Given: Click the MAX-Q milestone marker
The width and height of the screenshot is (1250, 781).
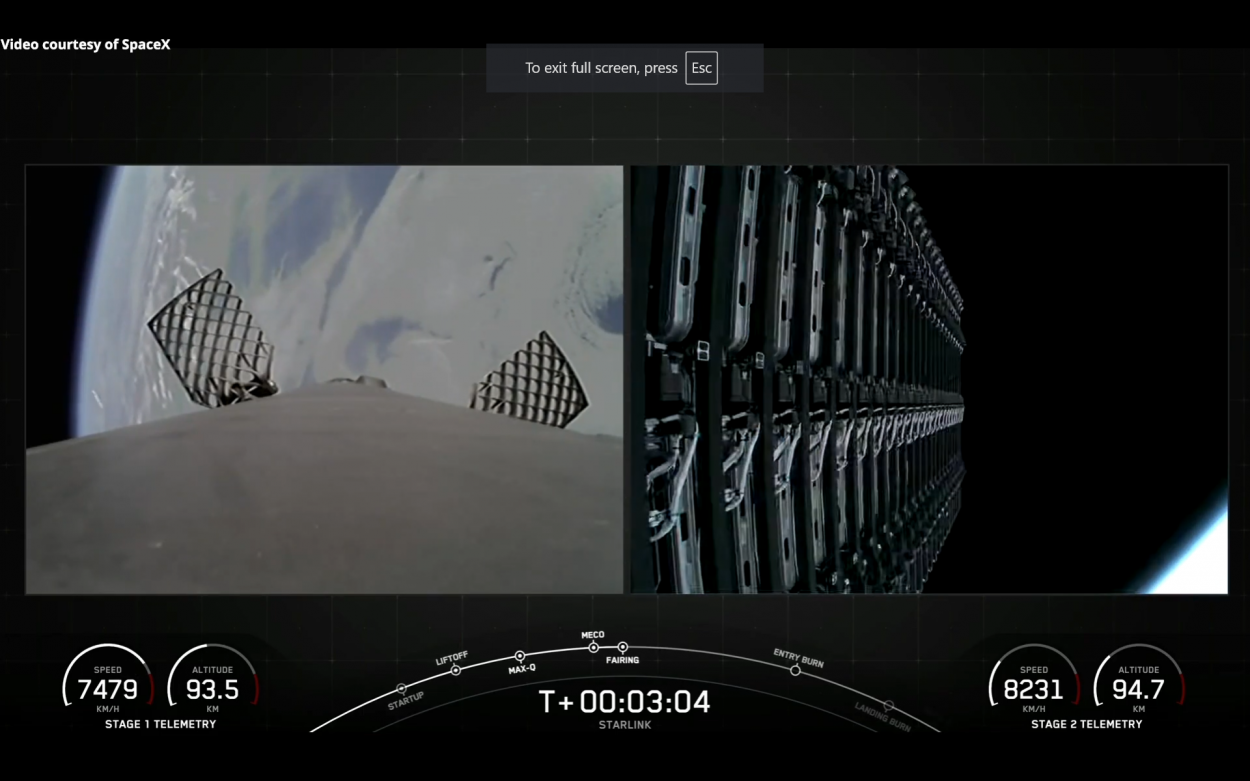Looking at the screenshot, I should tap(519, 656).
